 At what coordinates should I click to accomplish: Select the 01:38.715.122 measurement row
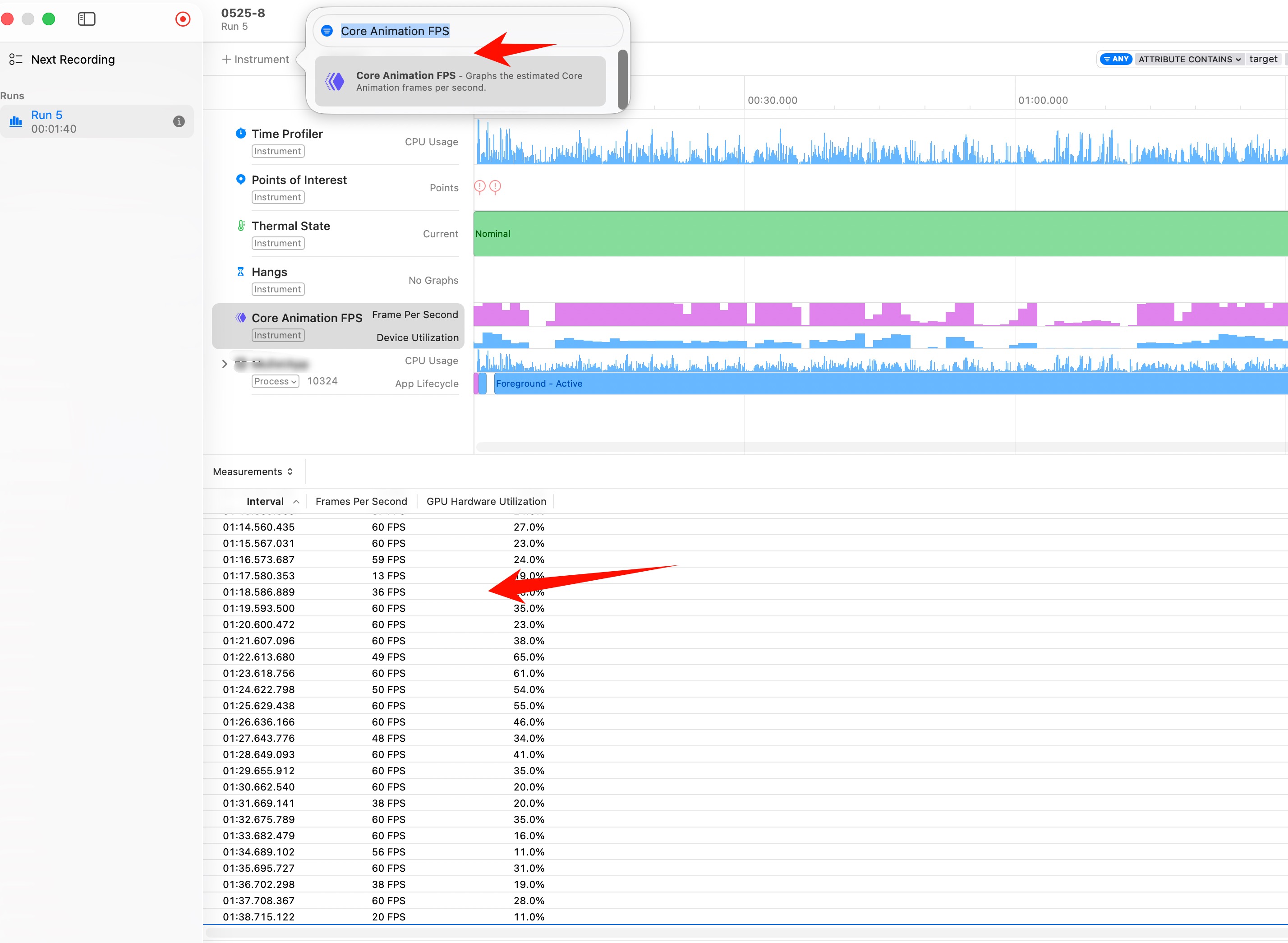click(745, 917)
